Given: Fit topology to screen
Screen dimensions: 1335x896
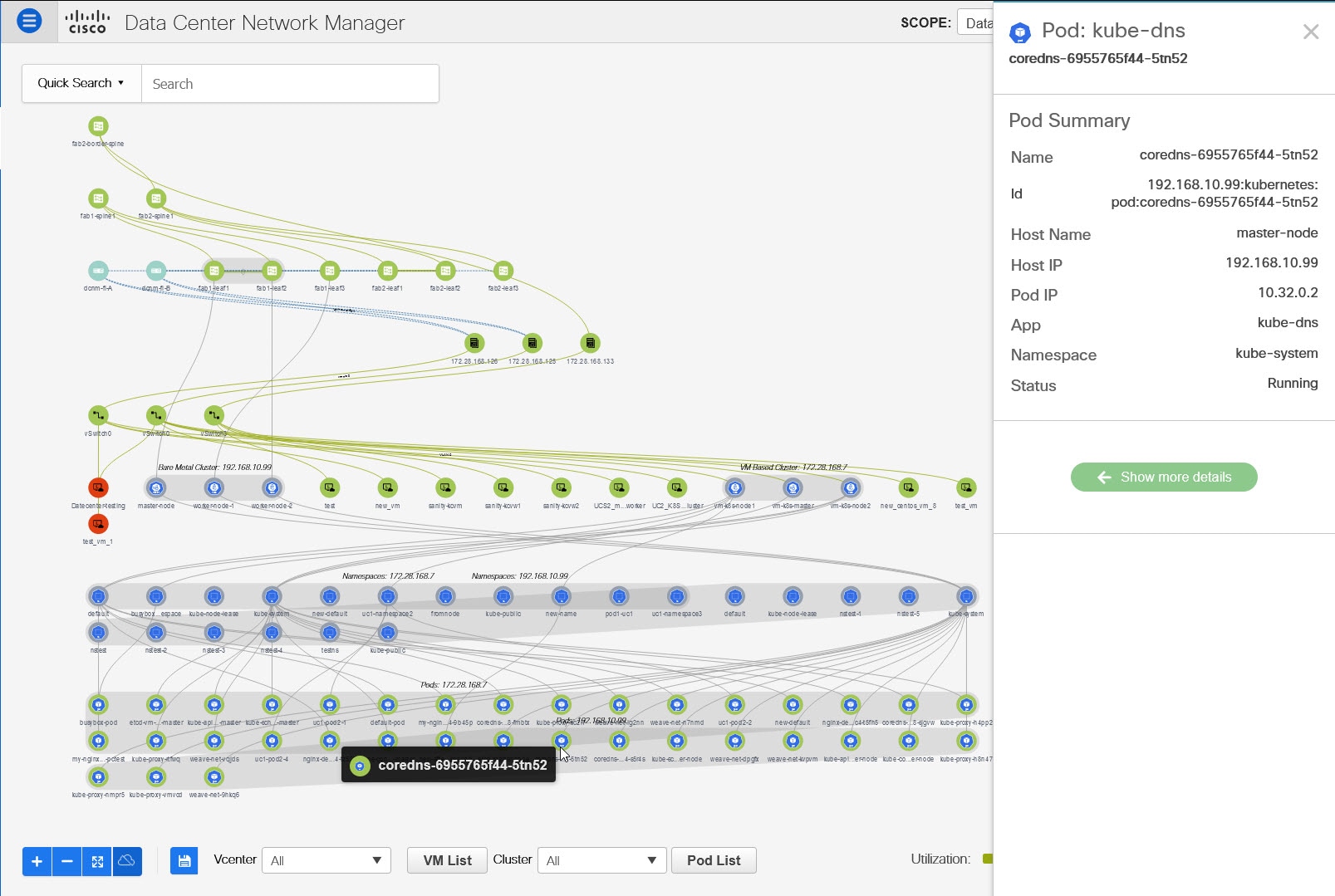Looking at the screenshot, I should (x=97, y=861).
